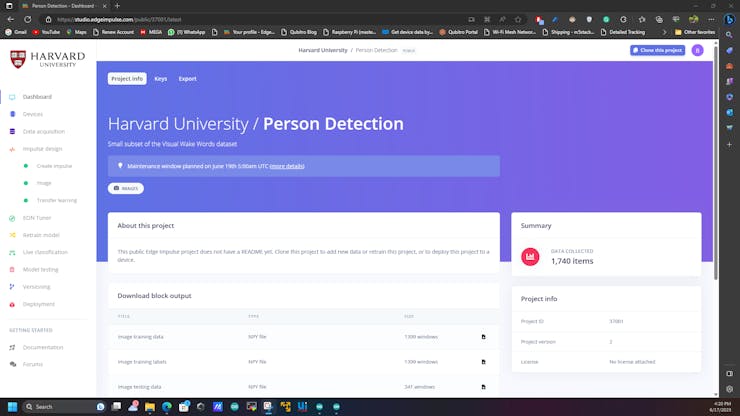
Task: Open the YouTube bookmark
Action: tap(46, 32)
